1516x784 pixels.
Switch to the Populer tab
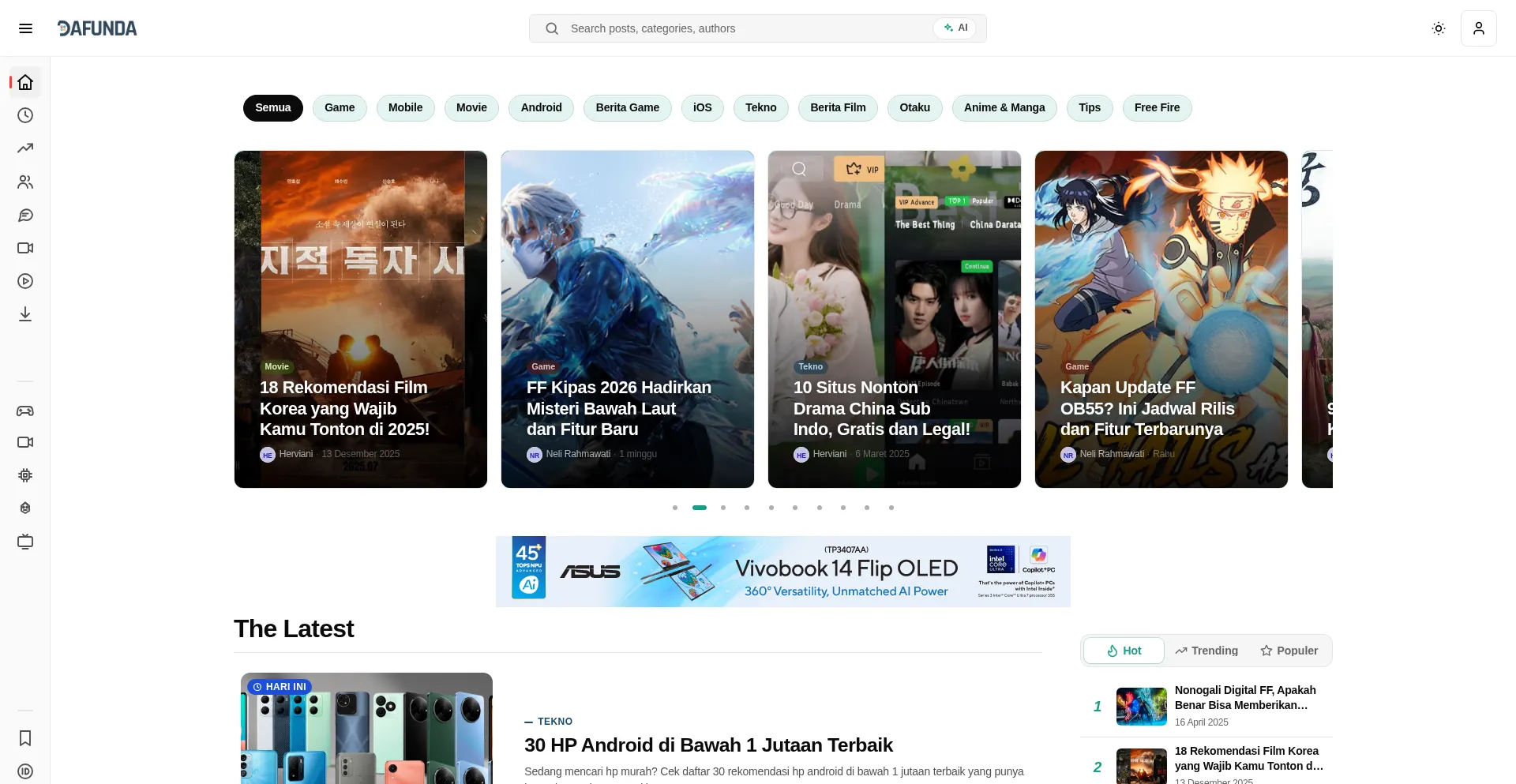[1289, 651]
